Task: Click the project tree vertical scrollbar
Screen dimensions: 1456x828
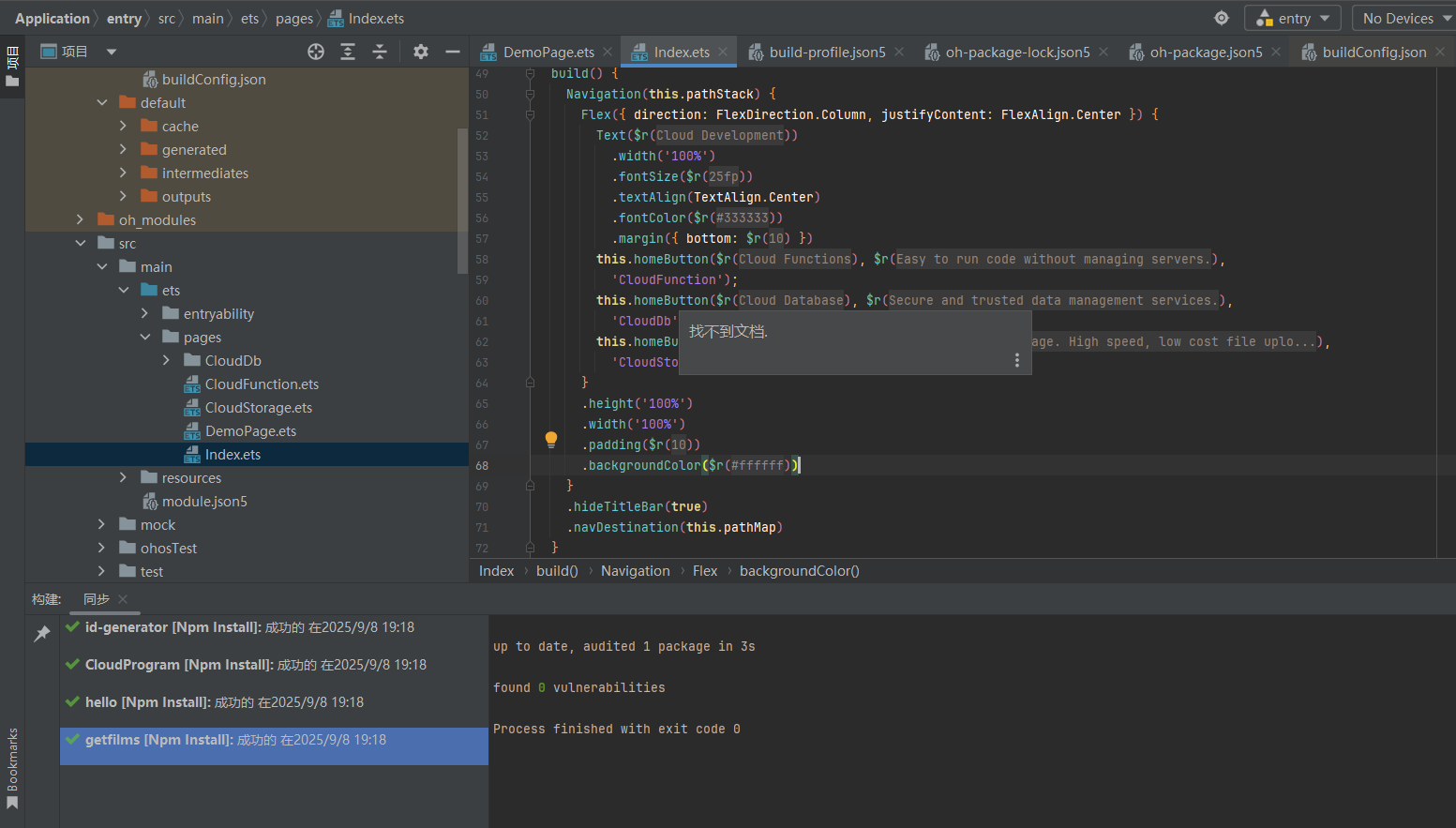Action: (462, 201)
